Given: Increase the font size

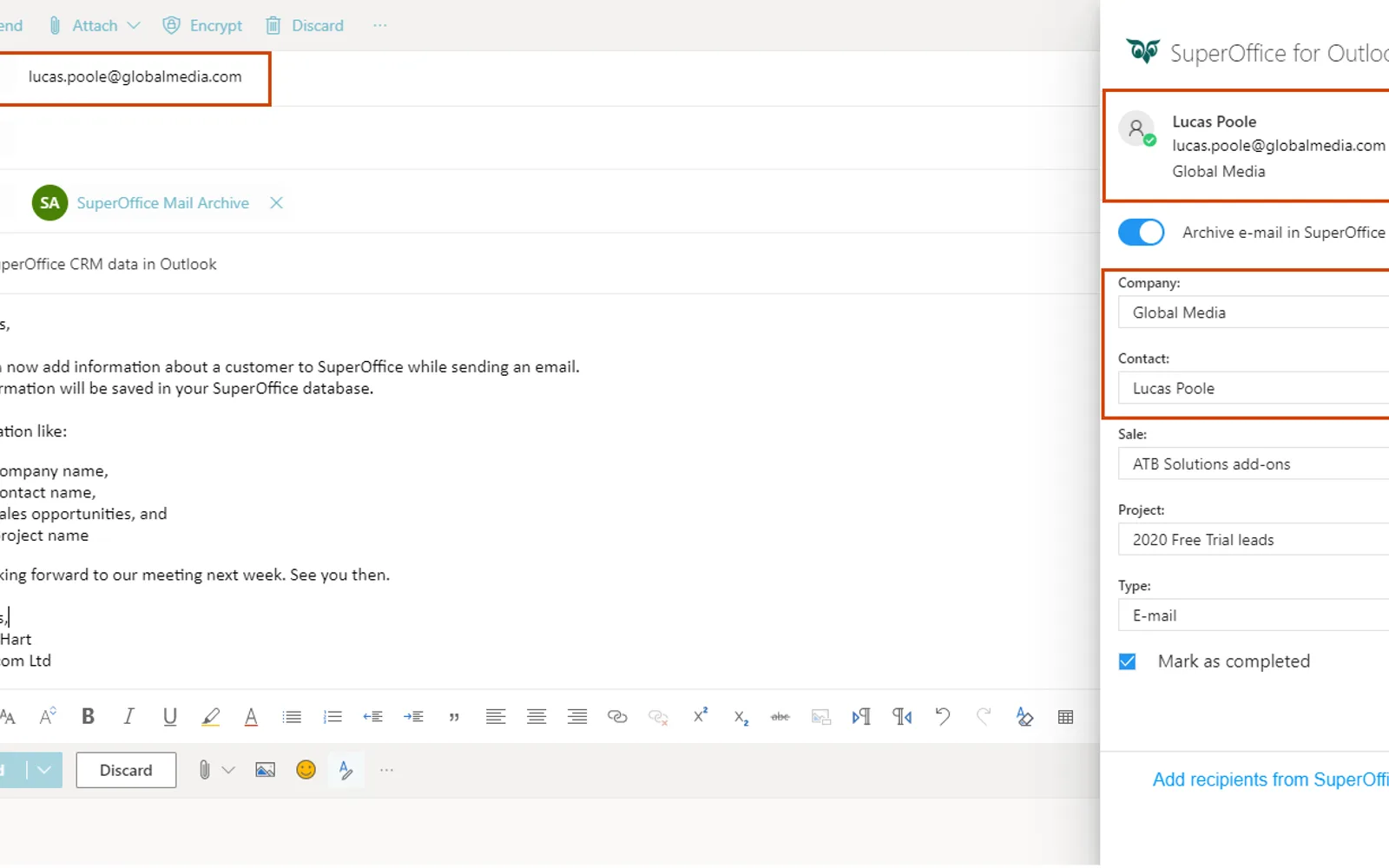Looking at the screenshot, I should pos(47,716).
